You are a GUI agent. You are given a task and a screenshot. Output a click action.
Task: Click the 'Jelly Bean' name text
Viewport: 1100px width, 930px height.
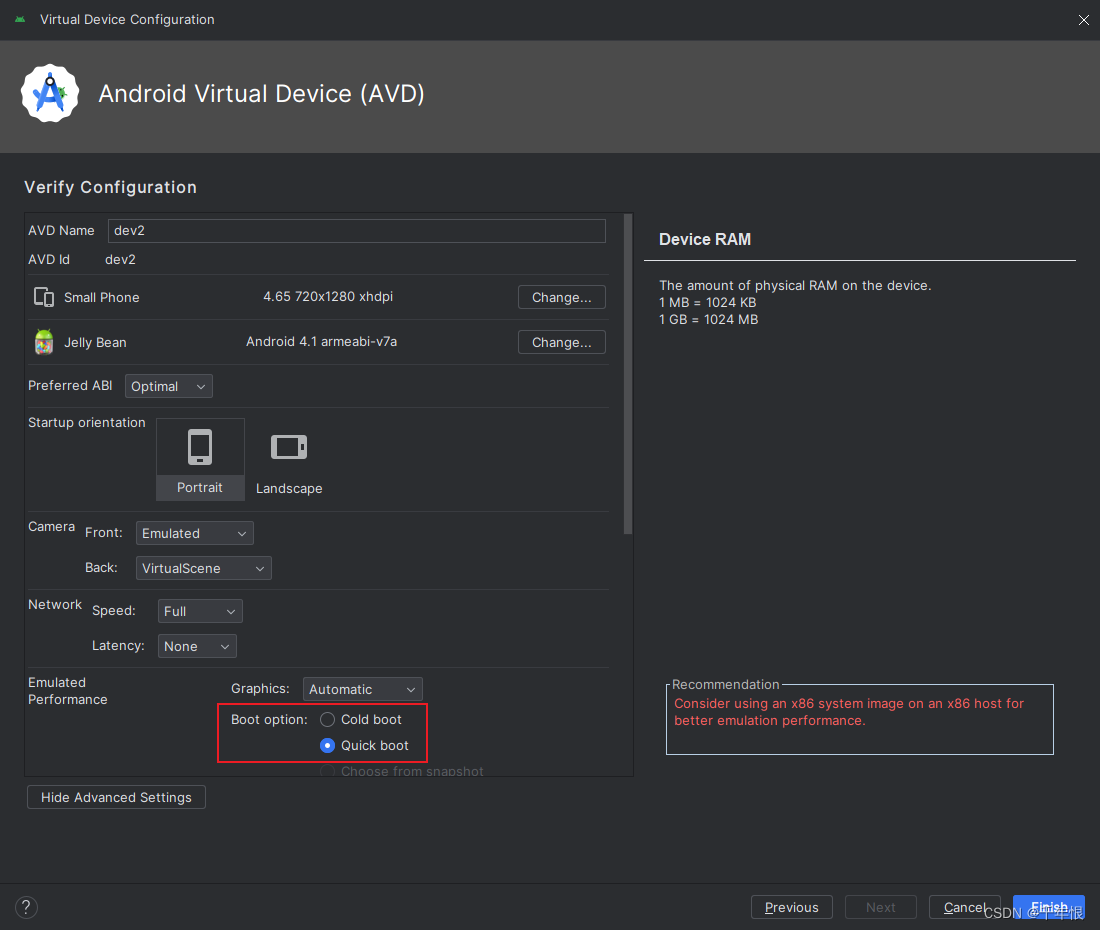(95, 342)
